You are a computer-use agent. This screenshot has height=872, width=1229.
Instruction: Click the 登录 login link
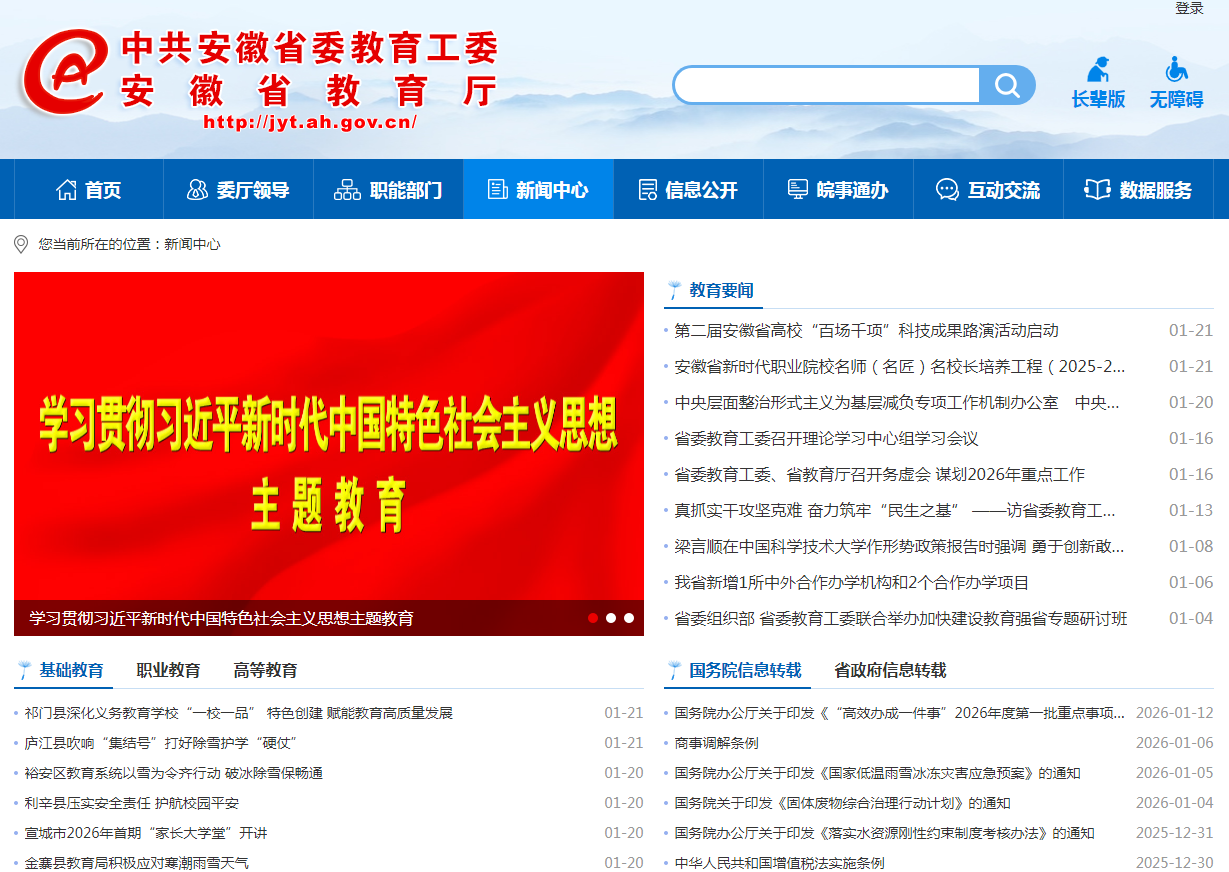1189,8
